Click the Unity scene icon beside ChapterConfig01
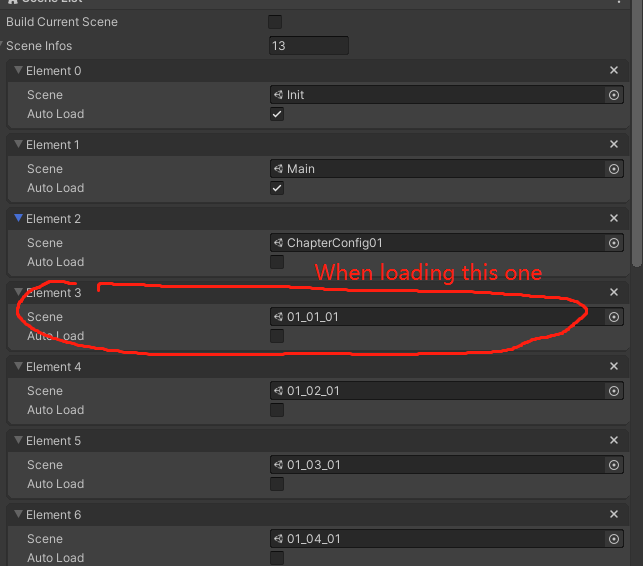 point(278,243)
